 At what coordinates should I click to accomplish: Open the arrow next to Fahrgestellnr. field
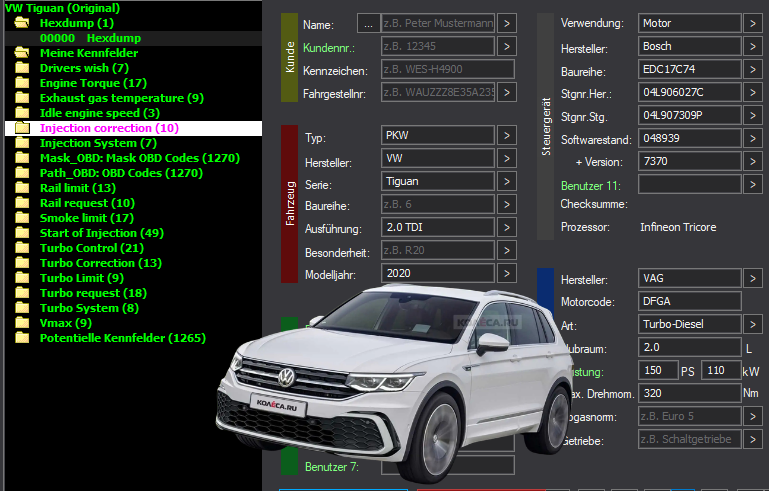point(507,92)
